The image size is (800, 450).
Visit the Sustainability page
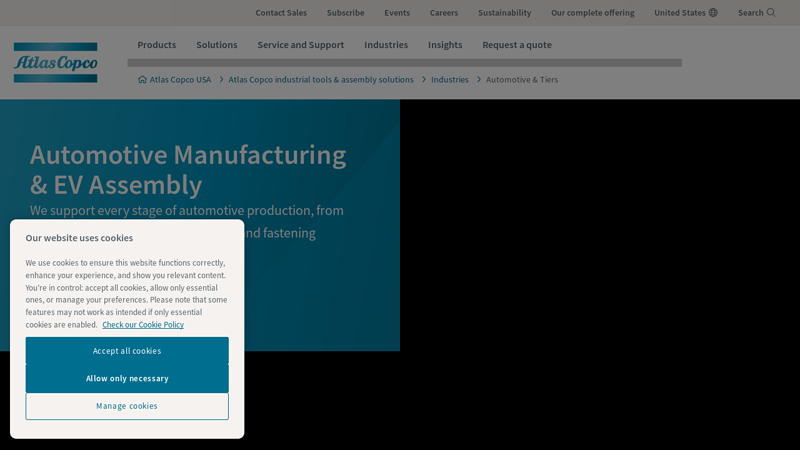pyautogui.click(x=504, y=13)
